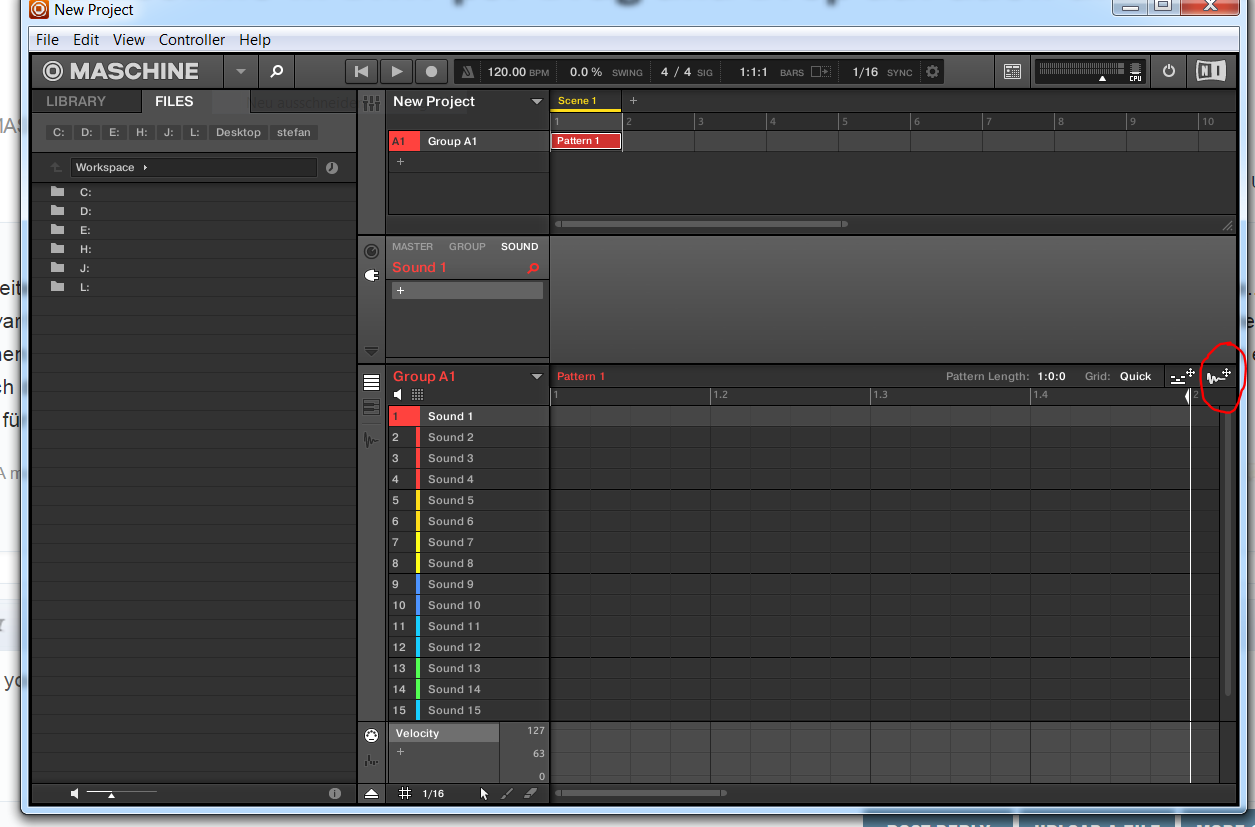Viewport: 1255px width, 827px height.
Task: Select the Desktop location shortcut
Action: [238, 132]
